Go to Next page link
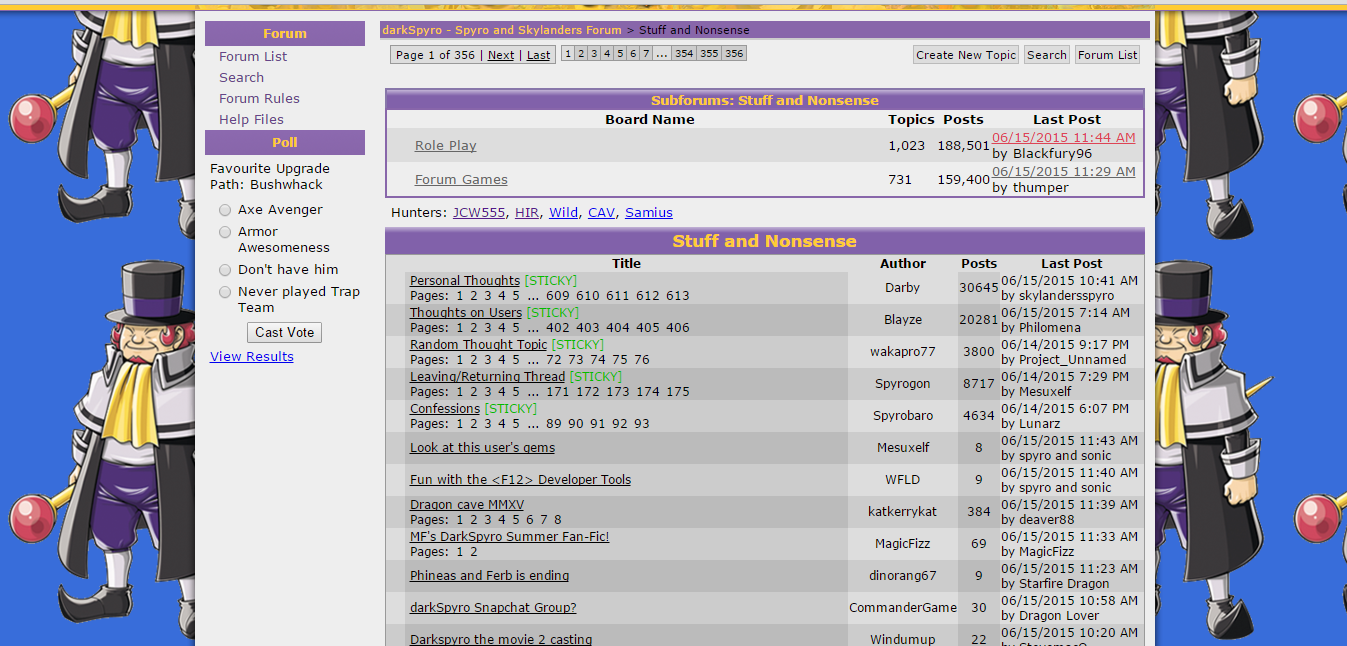Screen dimensions: 1347x646 pos(501,56)
